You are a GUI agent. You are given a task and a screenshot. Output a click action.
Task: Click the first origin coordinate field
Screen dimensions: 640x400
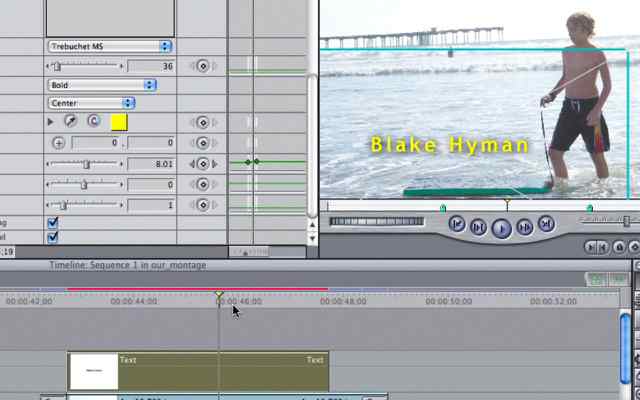point(96,142)
